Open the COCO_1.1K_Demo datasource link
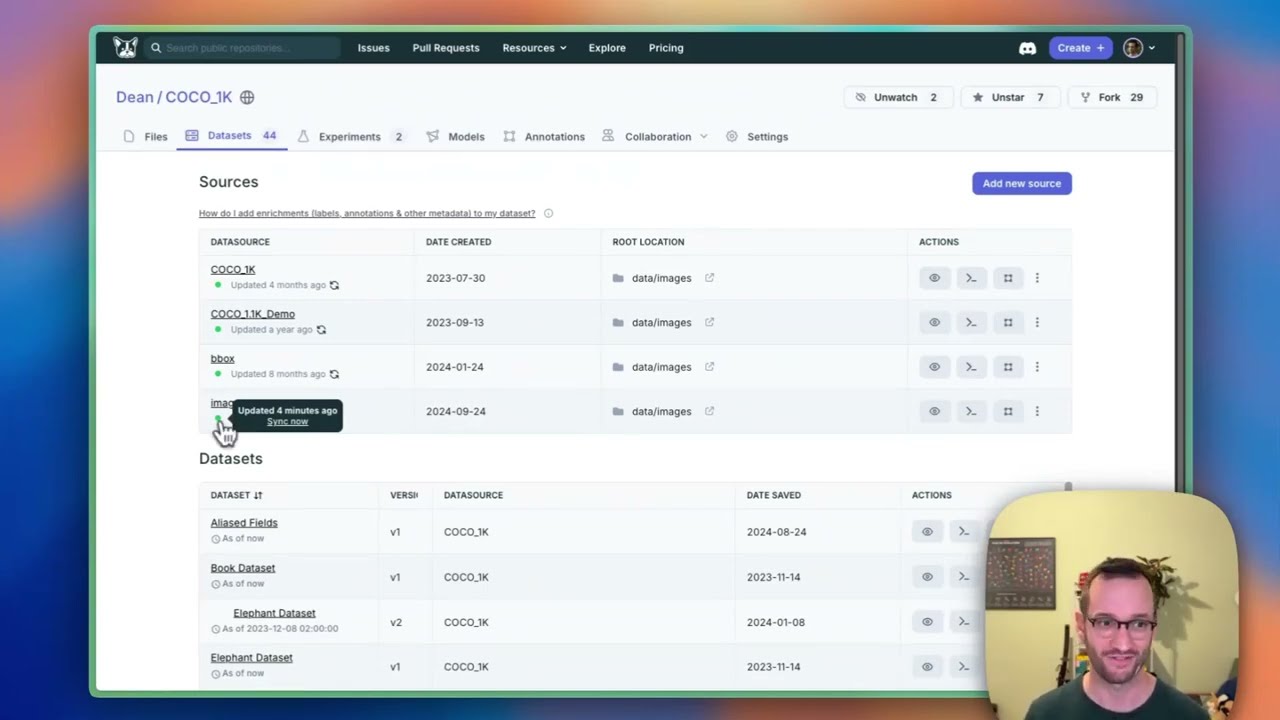The height and width of the screenshot is (720, 1280). tap(253, 314)
